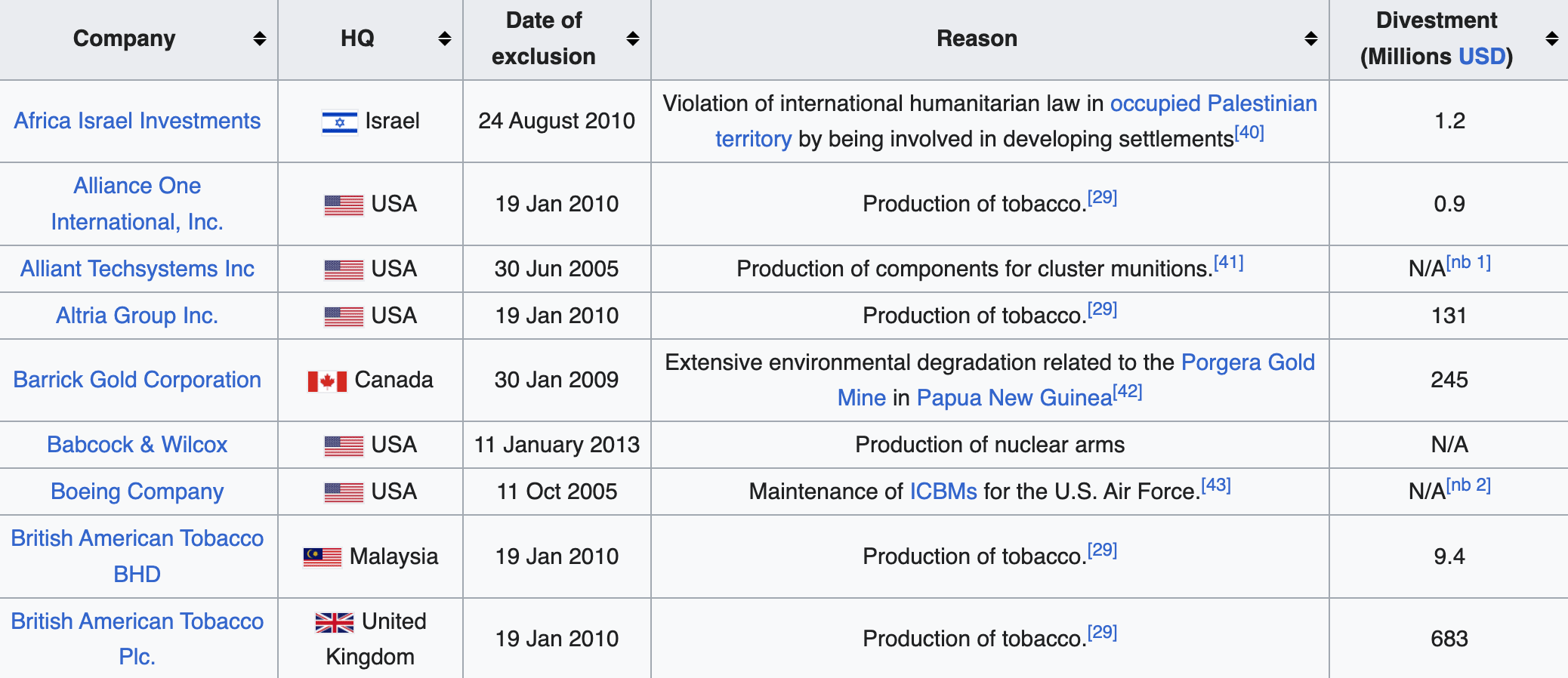
Task: Click the Israel flag icon
Action: click(340, 122)
